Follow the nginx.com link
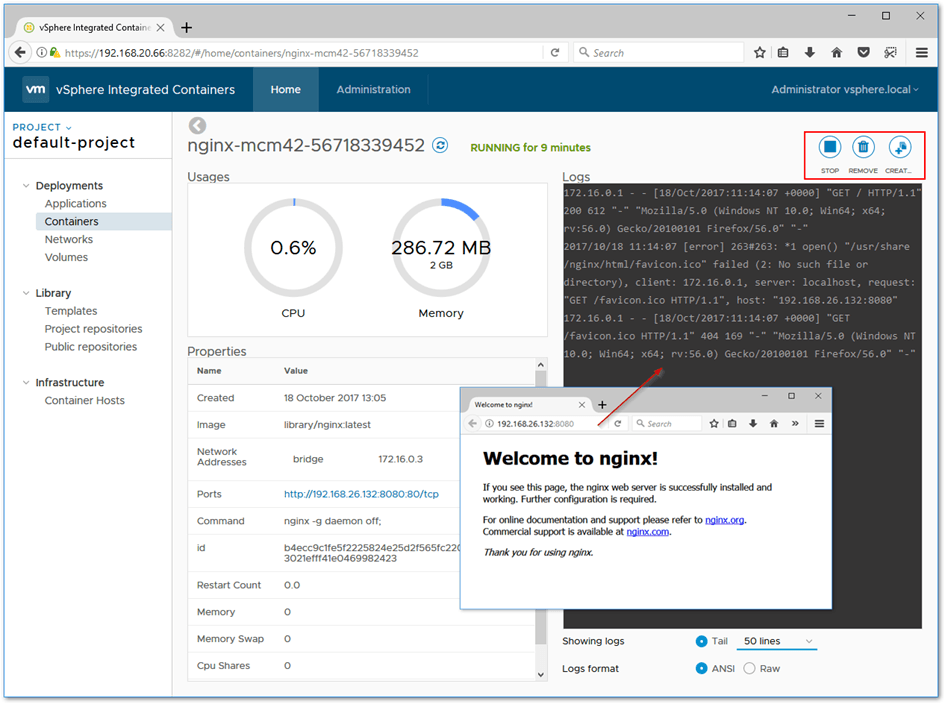 (647, 532)
